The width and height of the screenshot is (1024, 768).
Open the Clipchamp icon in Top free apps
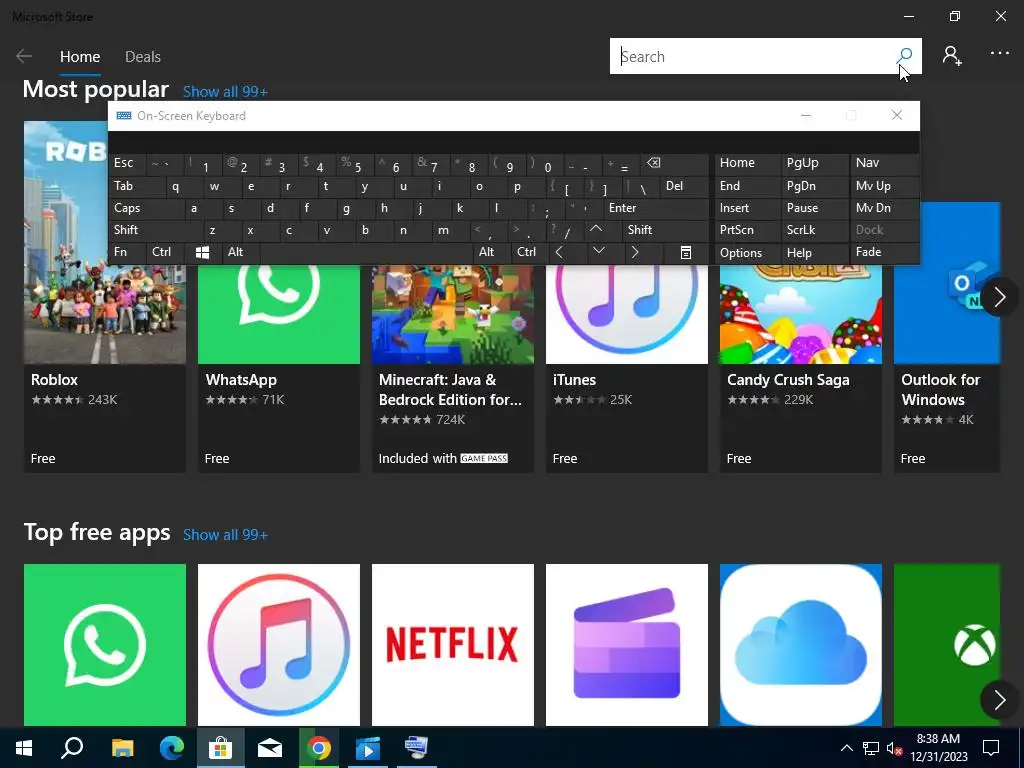coord(627,645)
